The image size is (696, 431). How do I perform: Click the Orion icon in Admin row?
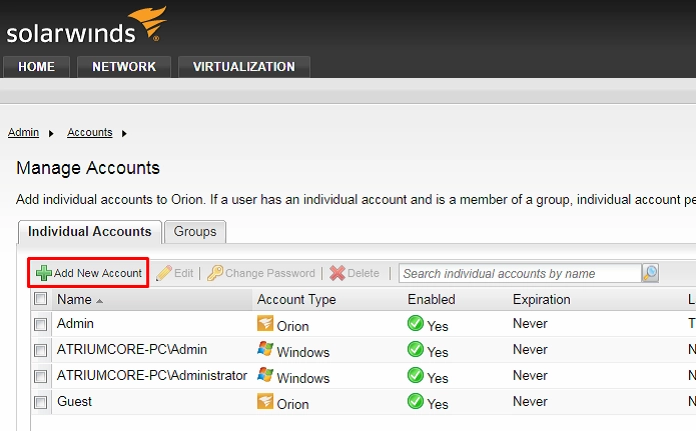pos(265,323)
